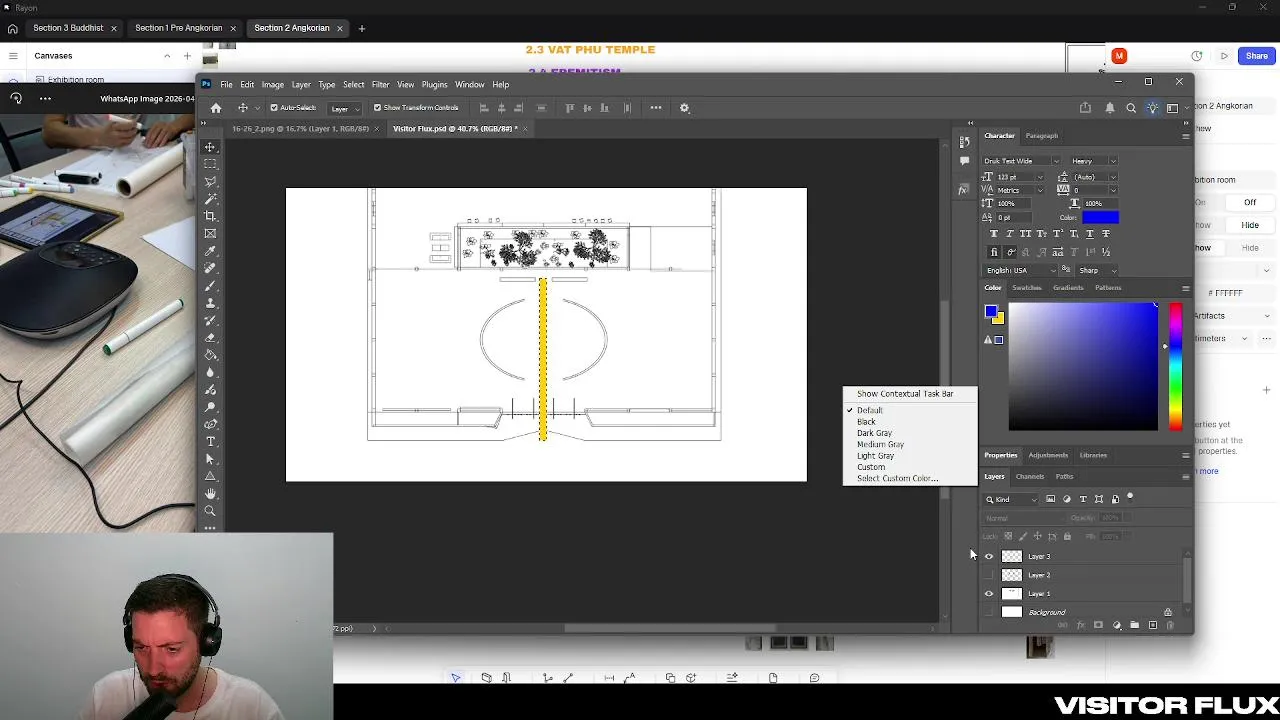
Task: Apply Strikethrough style in Character panel
Action: [1105, 233]
